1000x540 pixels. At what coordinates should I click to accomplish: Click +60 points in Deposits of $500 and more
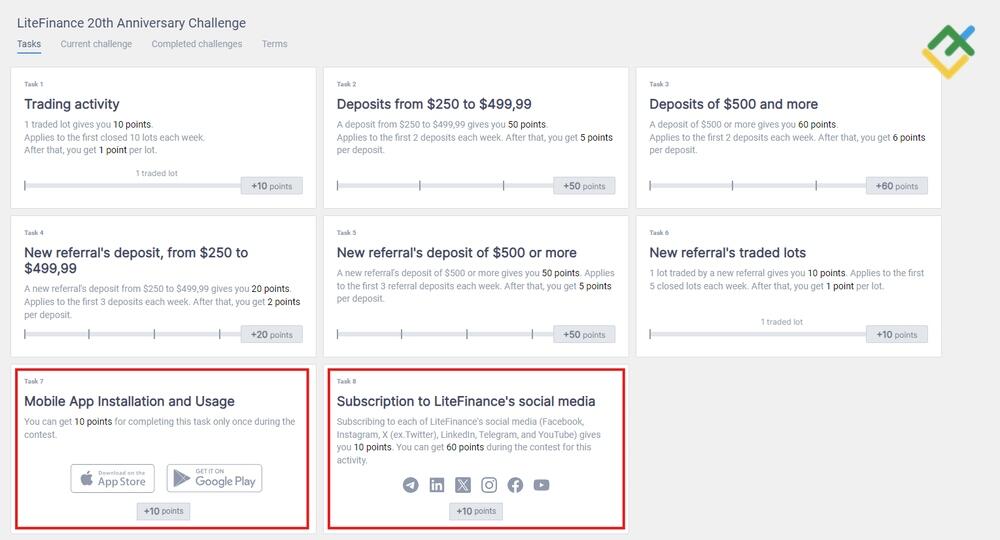point(897,186)
